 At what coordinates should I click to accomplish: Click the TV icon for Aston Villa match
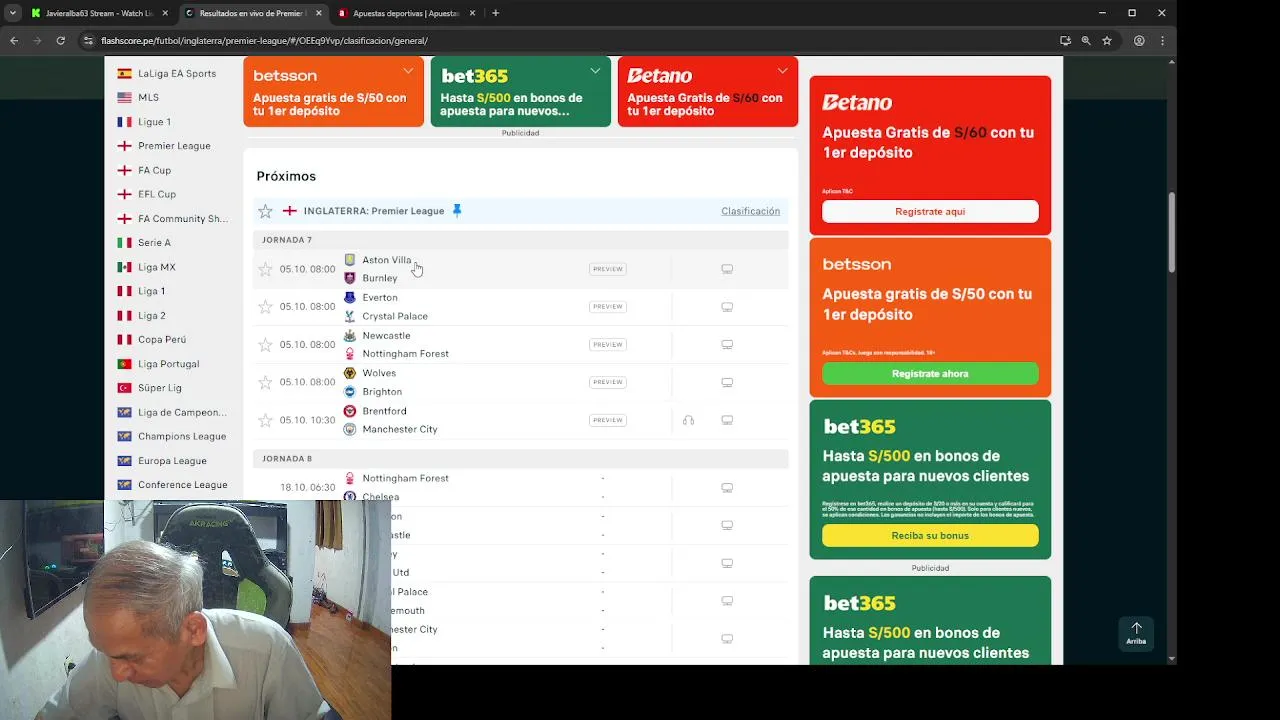click(727, 269)
